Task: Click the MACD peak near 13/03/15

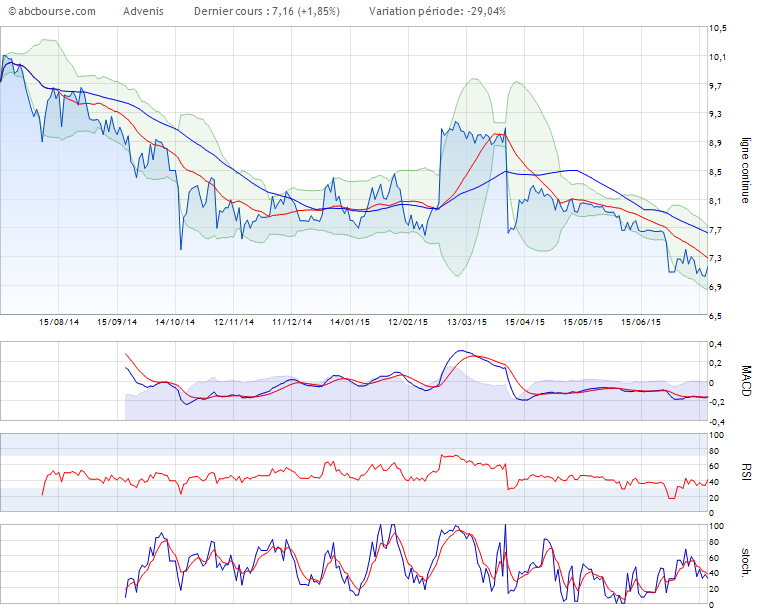Action: pos(461,351)
